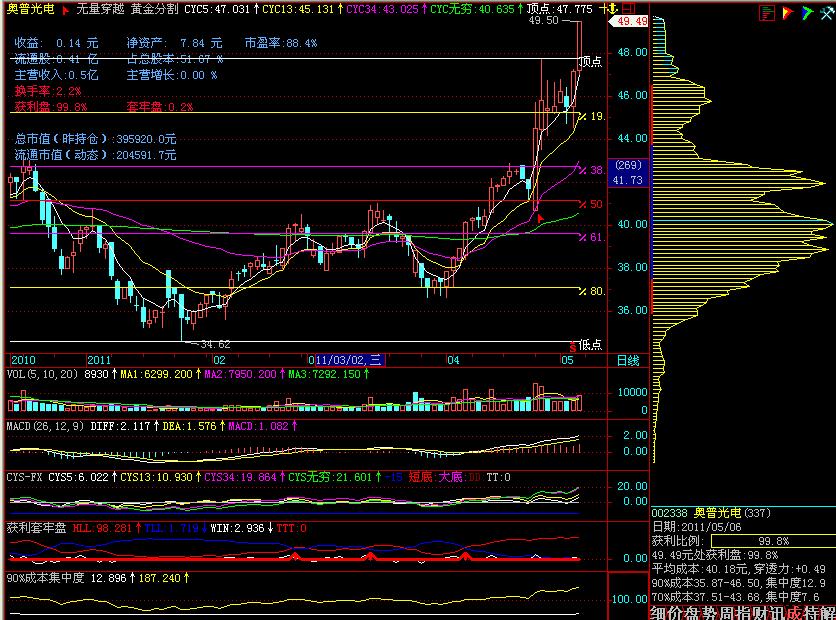Click the 61 percent golden ratio label
This screenshot has height=620, width=836.
[591, 237]
